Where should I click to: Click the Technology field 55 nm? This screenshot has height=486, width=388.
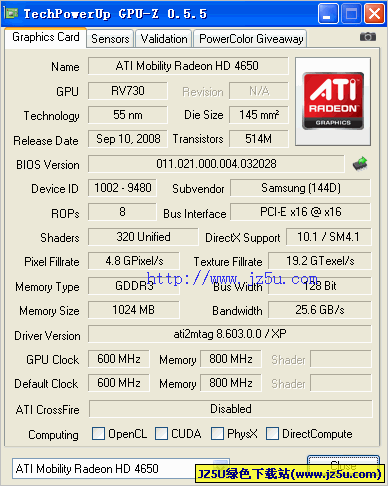128,115
